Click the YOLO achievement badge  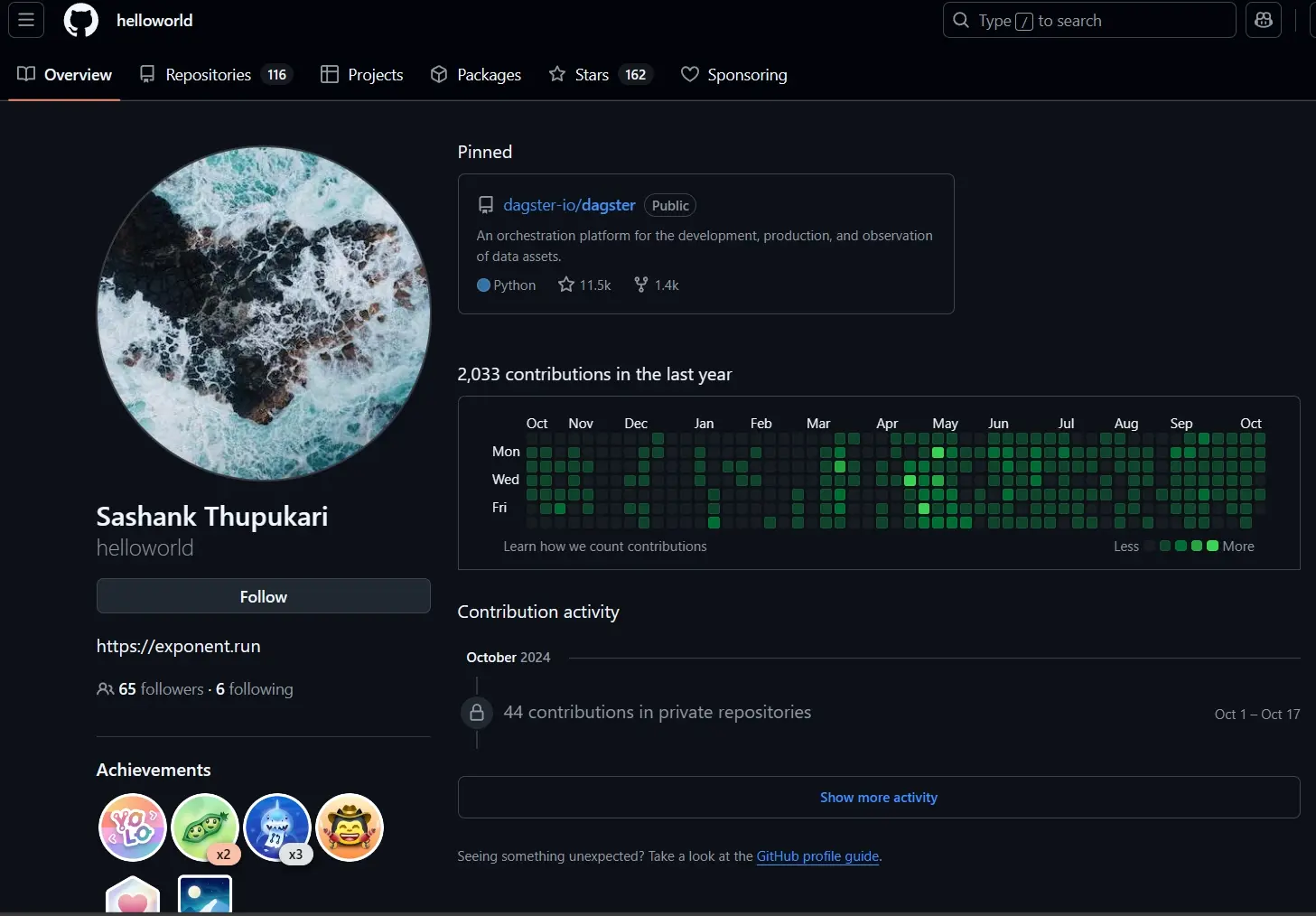133,827
